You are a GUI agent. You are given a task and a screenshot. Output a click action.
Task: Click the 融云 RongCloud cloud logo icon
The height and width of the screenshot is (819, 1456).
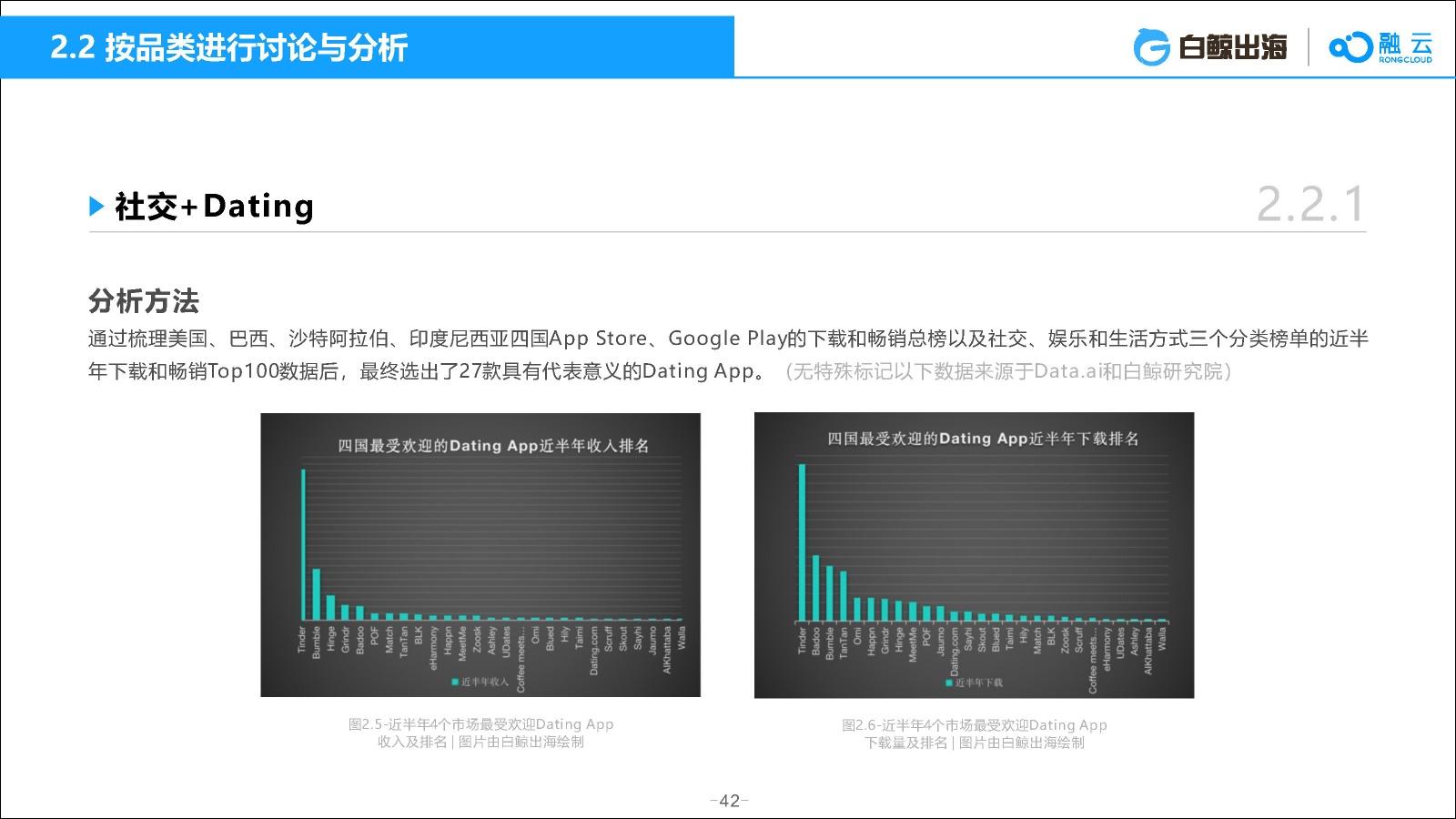1350,47
